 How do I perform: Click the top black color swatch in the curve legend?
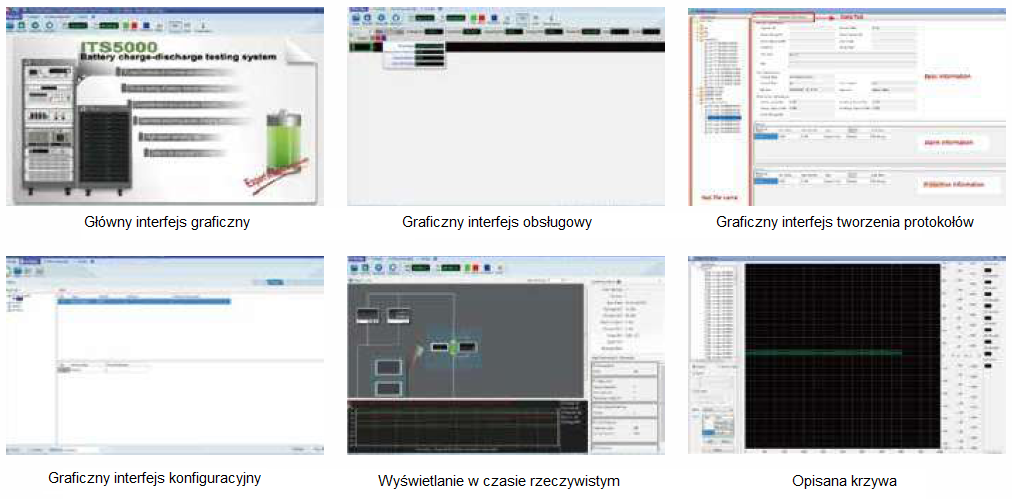tap(989, 270)
